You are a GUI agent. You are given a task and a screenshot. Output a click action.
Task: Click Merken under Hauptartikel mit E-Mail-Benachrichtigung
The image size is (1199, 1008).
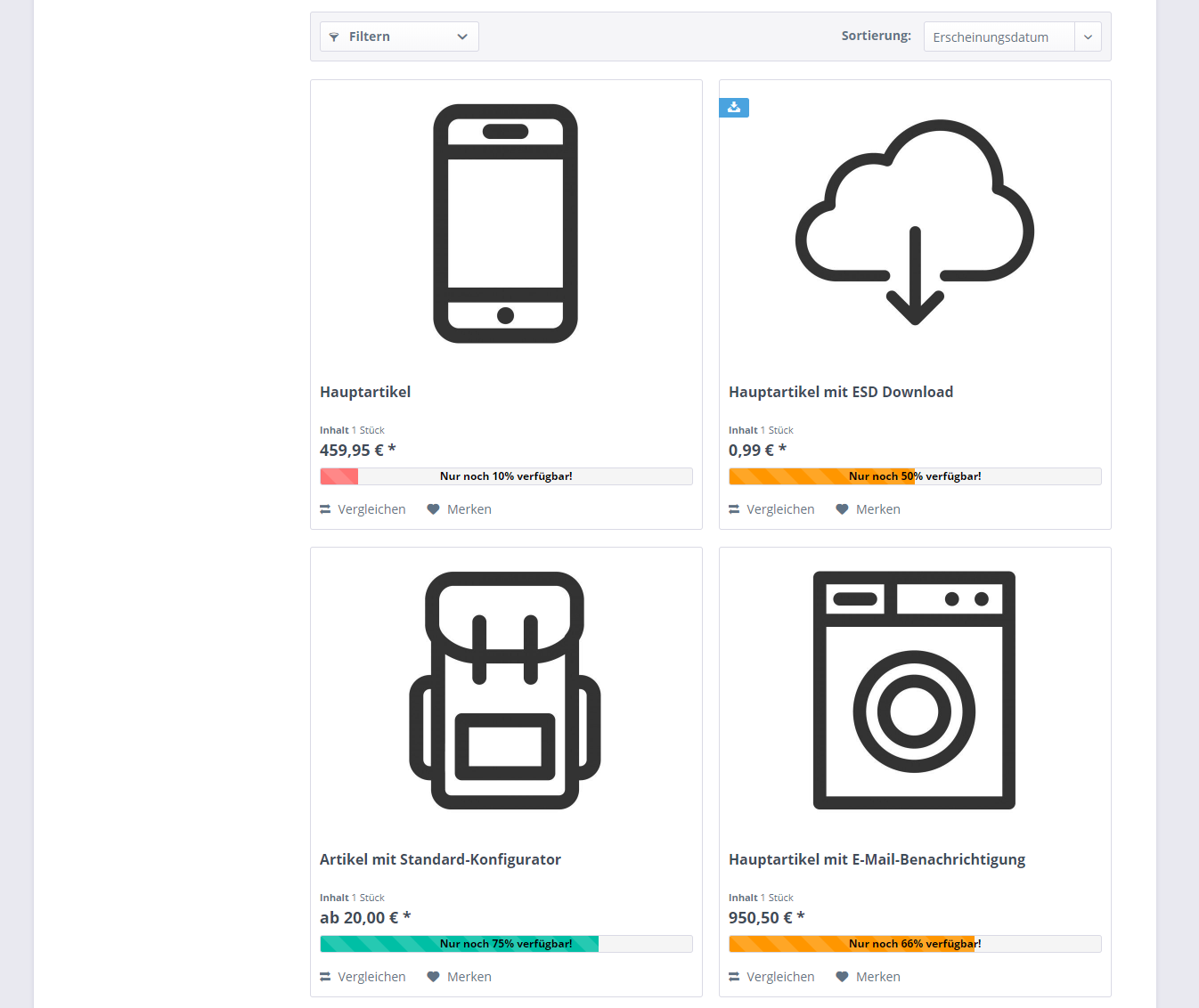(x=868, y=977)
